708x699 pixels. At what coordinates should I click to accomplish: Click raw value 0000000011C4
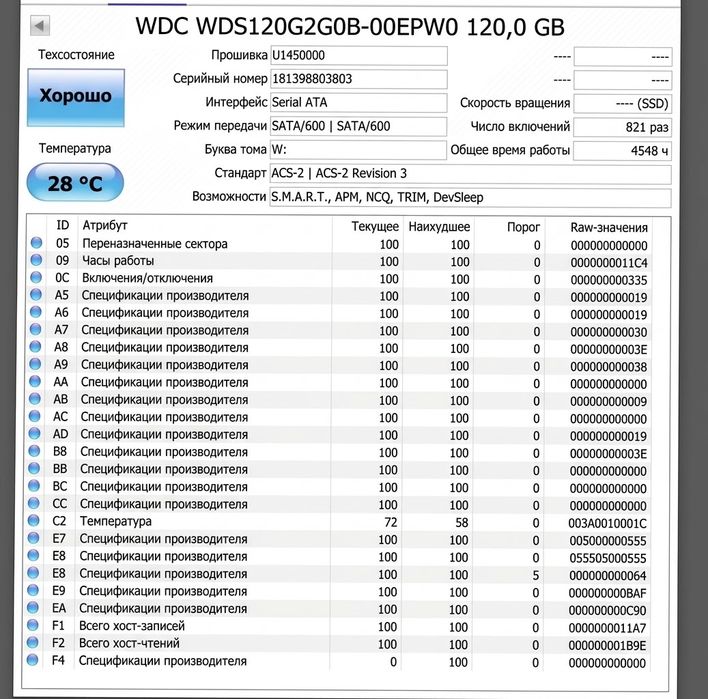609,263
